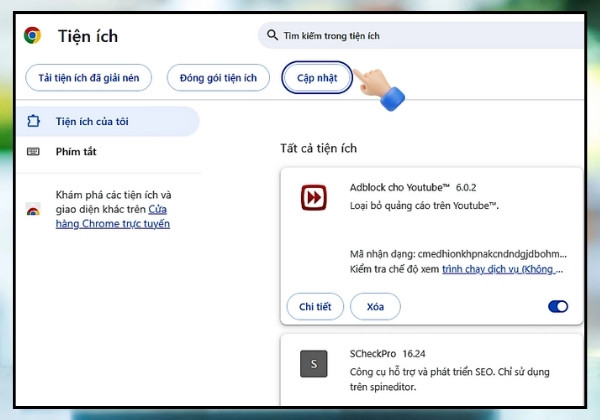Toggle off Adblock cho Youtube extension switch
The height and width of the screenshot is (420, 600).
point(558,306)
